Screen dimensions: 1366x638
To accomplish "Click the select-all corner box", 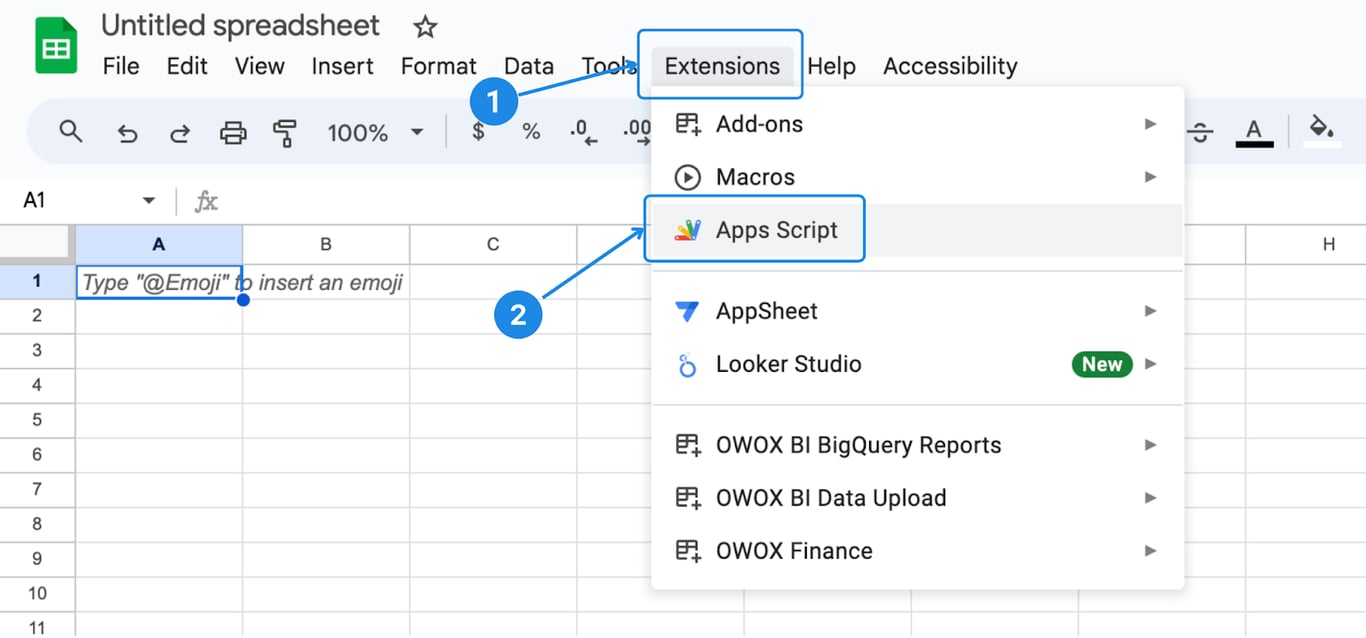I will click(37, 244).
